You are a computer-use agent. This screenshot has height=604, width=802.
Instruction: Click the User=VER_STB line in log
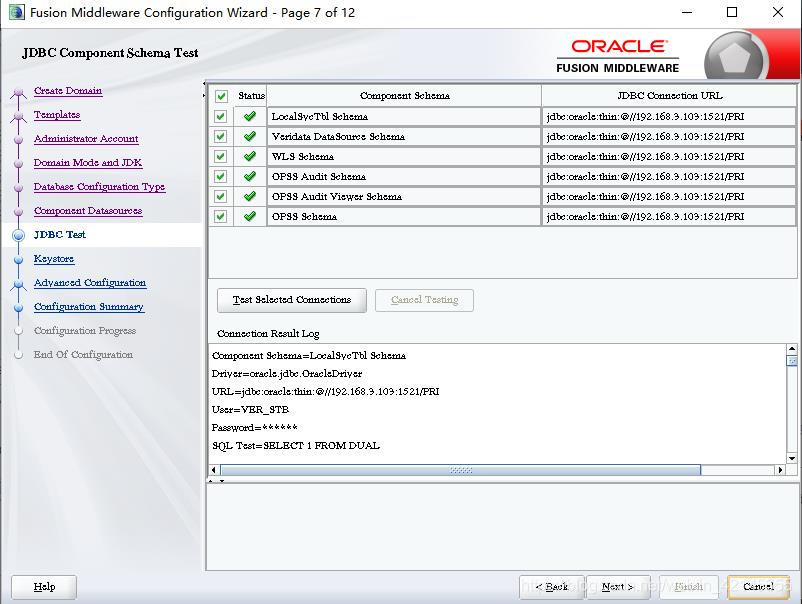tap(250, 409)
